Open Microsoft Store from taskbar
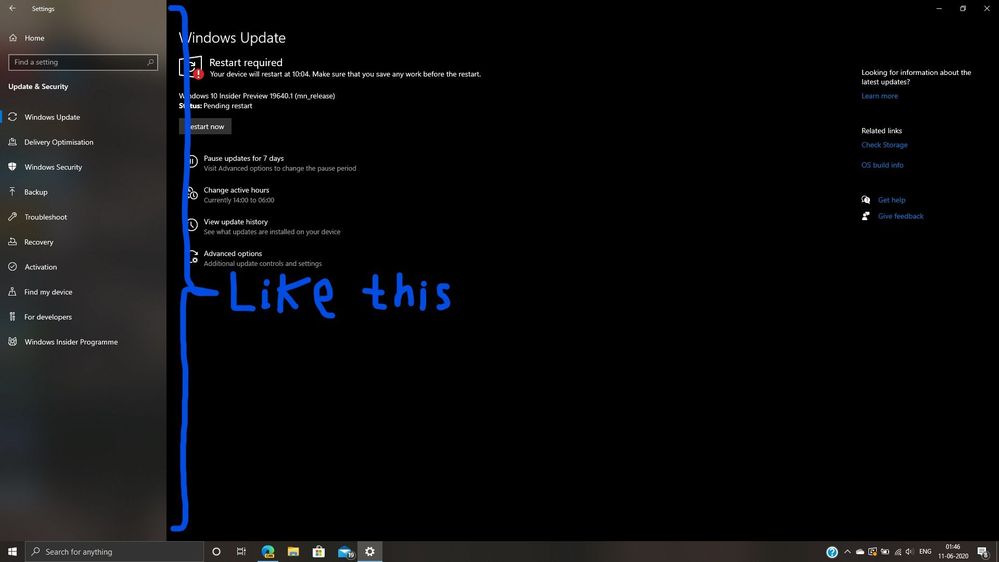The width and height of the screenshot is (999, 562). tap(319, 551)
